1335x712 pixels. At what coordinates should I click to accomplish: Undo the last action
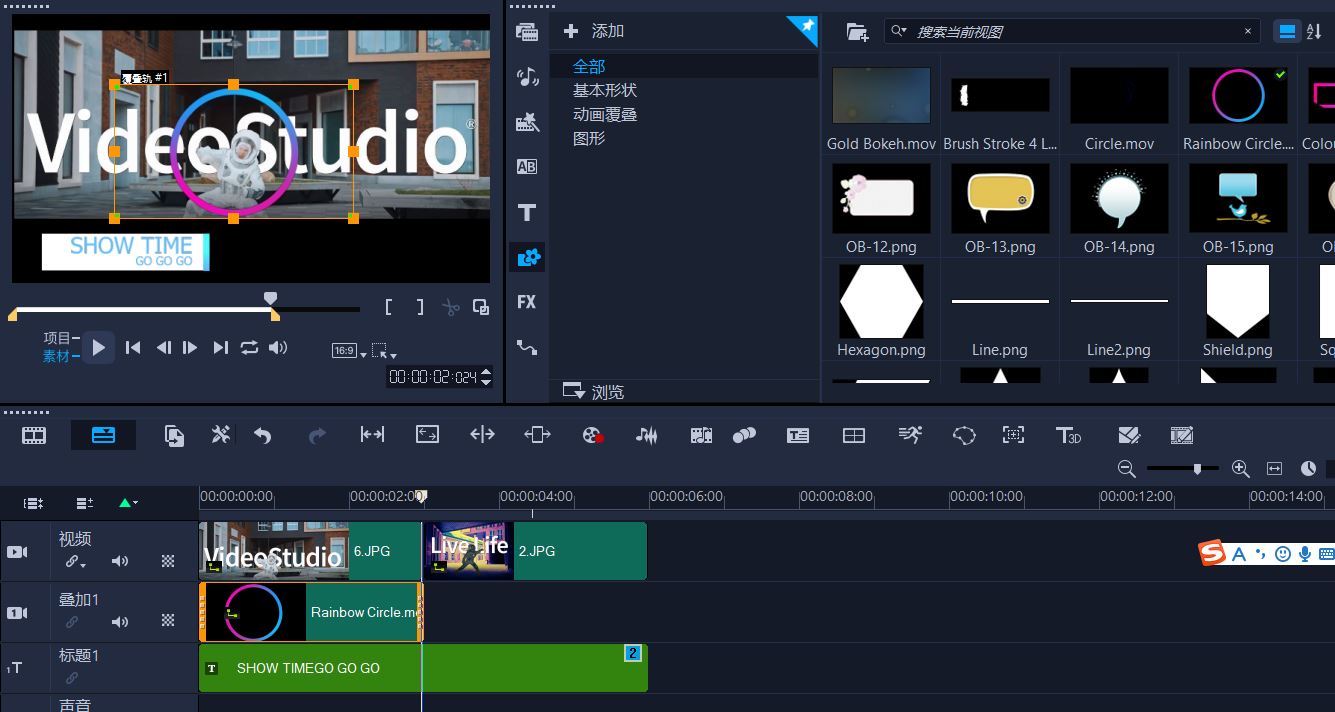(263, 435)
